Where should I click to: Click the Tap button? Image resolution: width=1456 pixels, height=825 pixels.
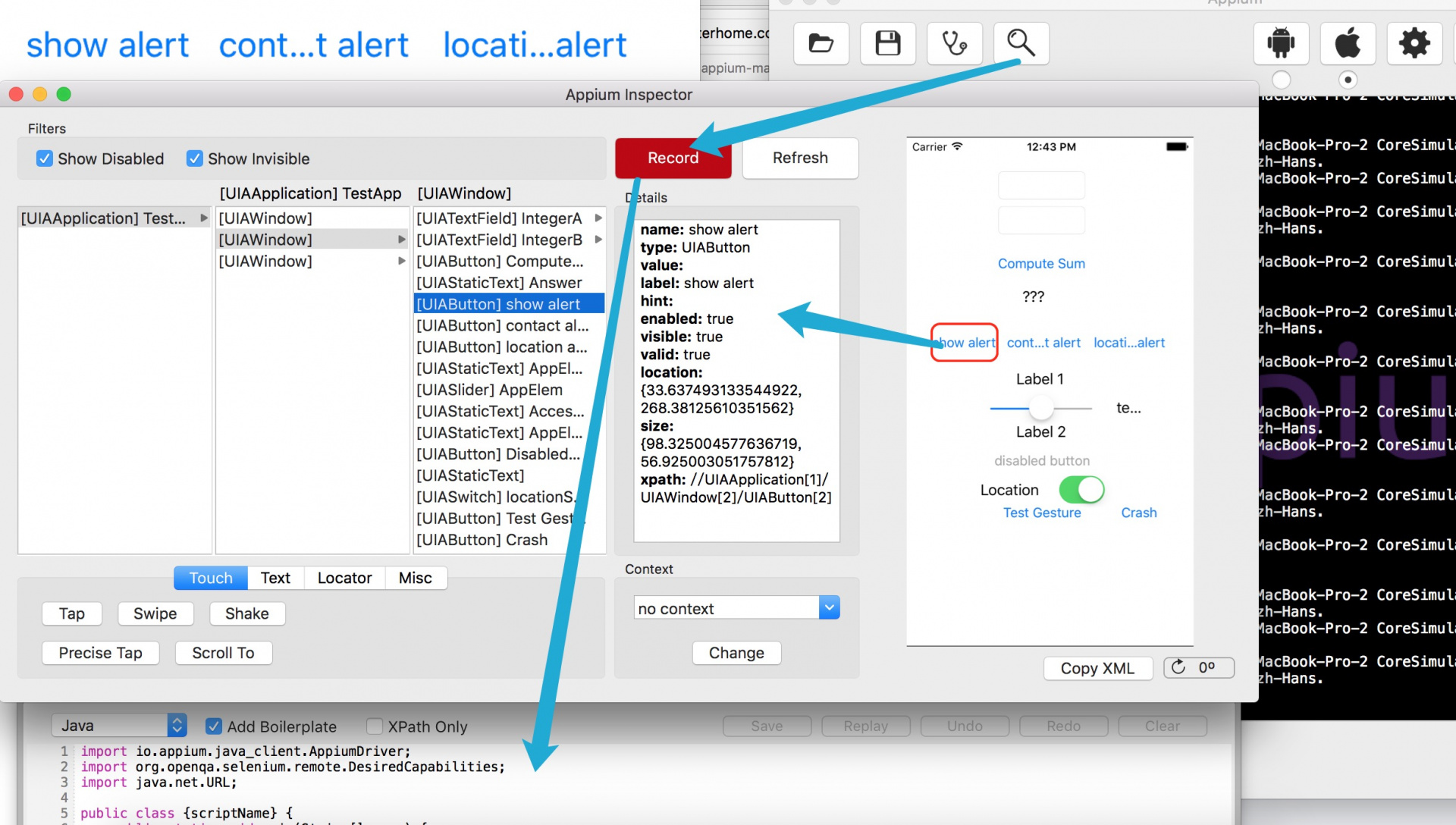click(x=72, y=613)
